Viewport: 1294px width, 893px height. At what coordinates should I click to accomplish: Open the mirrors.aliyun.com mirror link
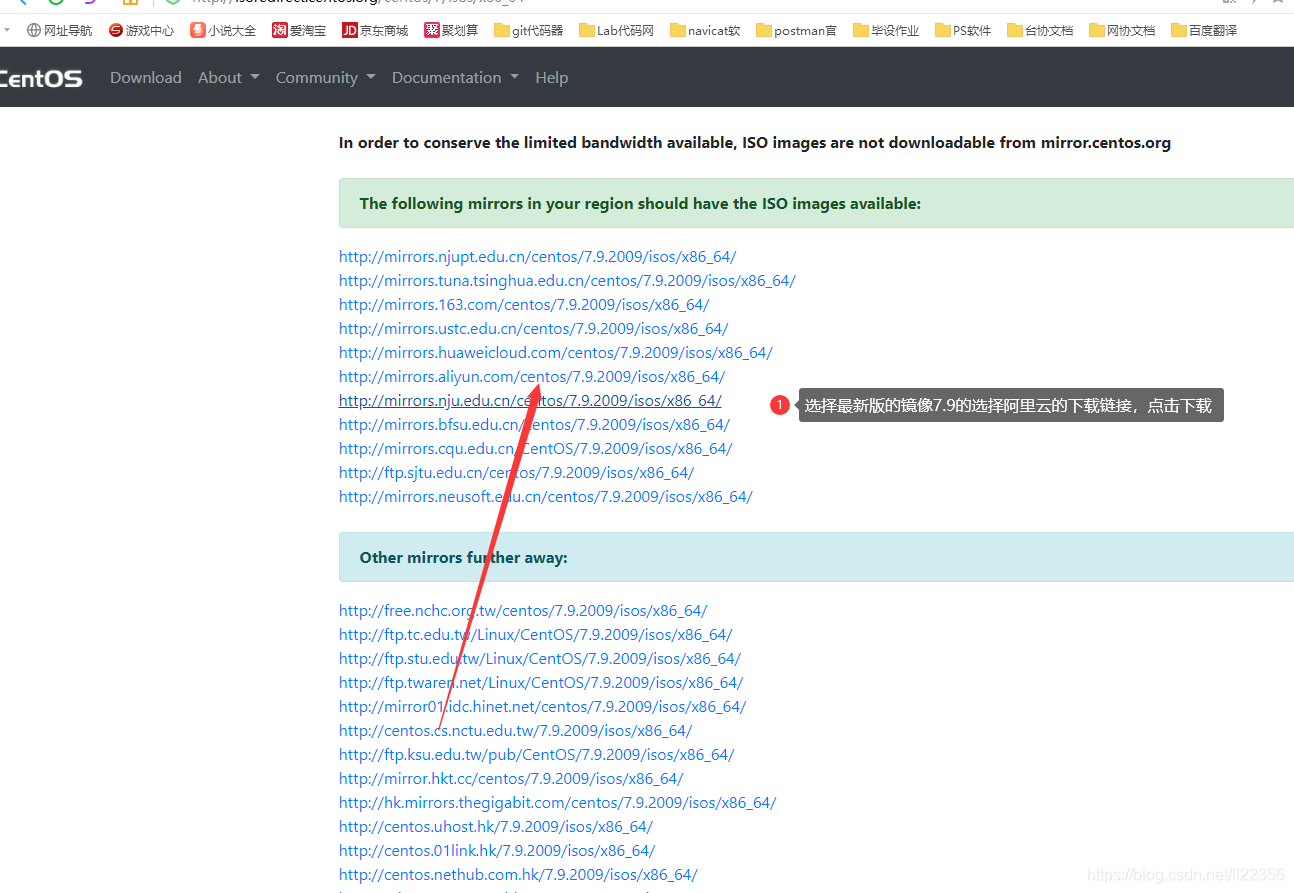(532, 377)
